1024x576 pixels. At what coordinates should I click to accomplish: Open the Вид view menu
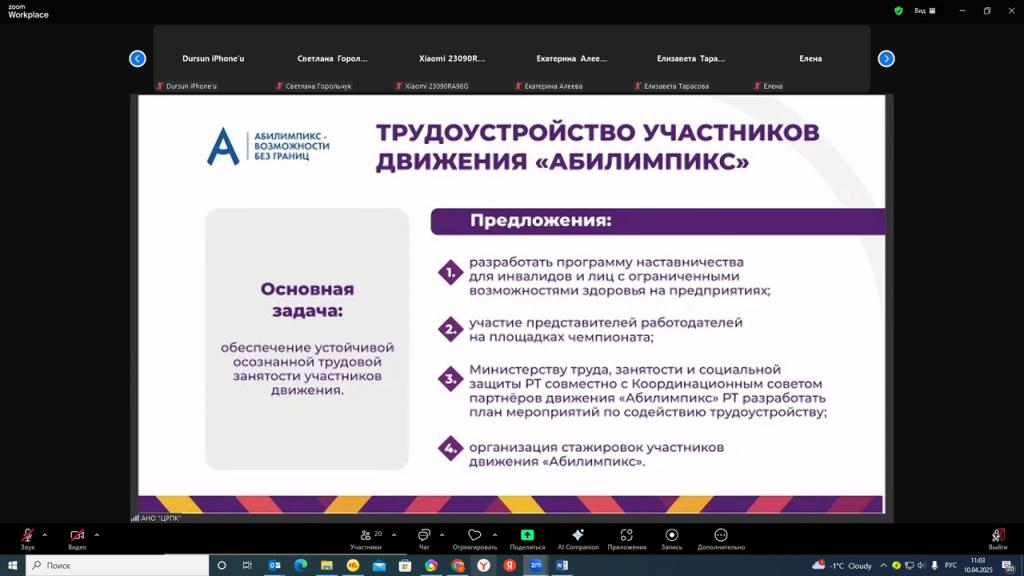925,10
